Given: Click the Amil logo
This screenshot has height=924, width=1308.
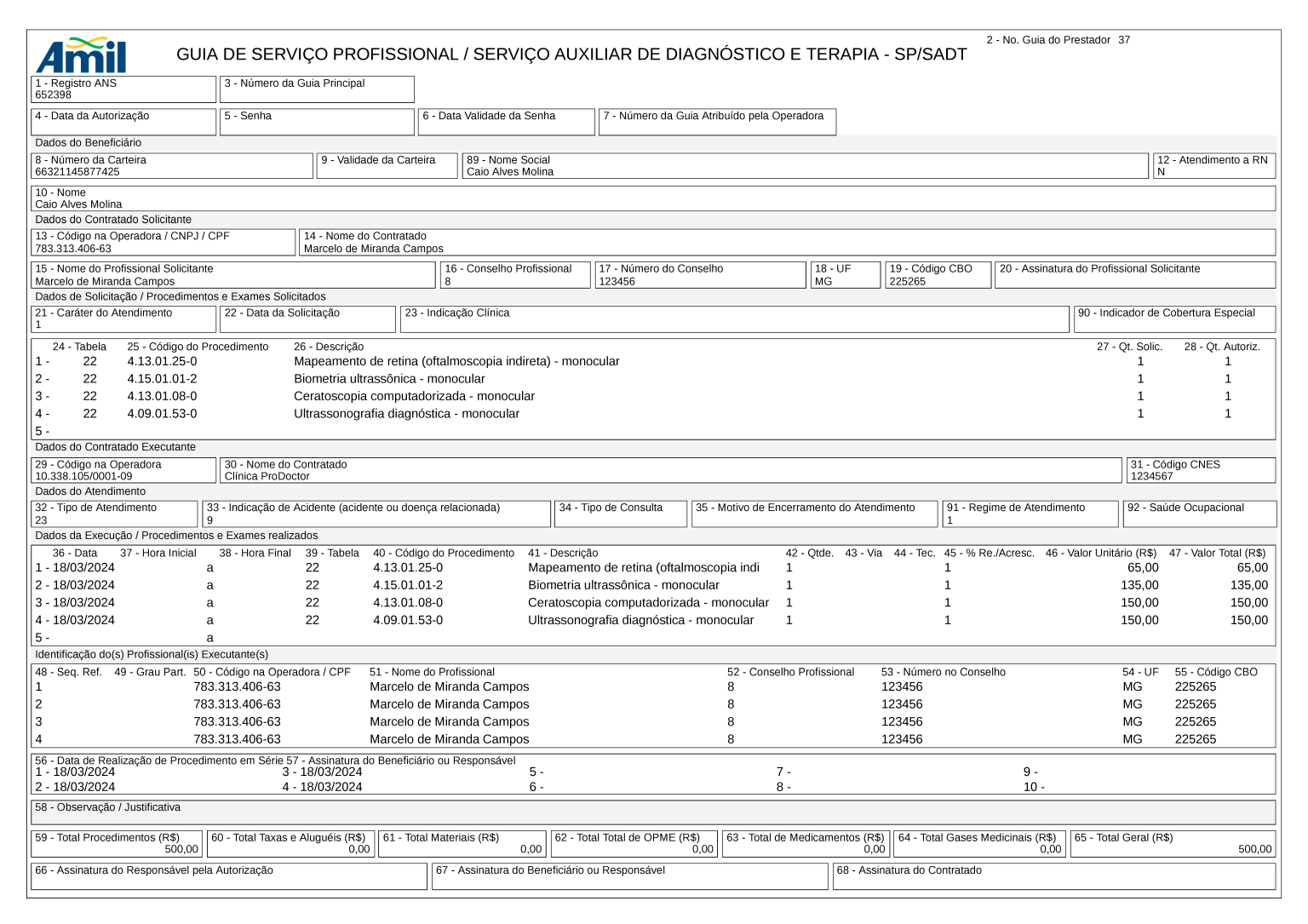Looking at the screenshot, I should pos(81,55).
